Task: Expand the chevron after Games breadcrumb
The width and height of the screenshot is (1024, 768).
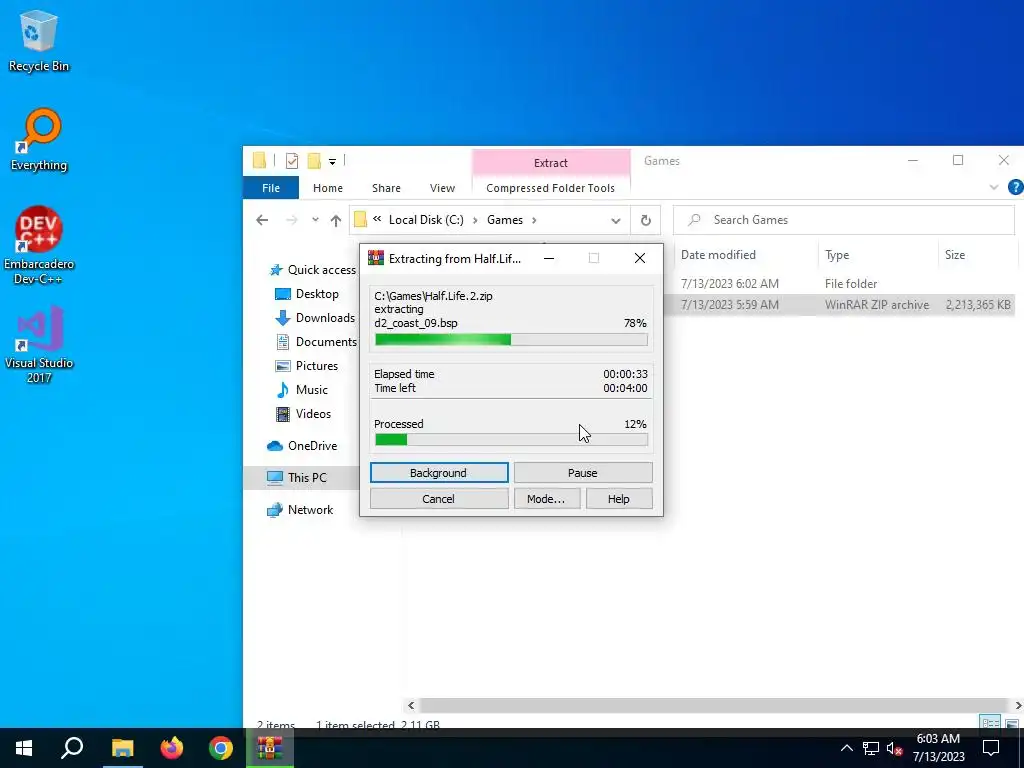Action: pyautogui.click(x=534, y=220)
